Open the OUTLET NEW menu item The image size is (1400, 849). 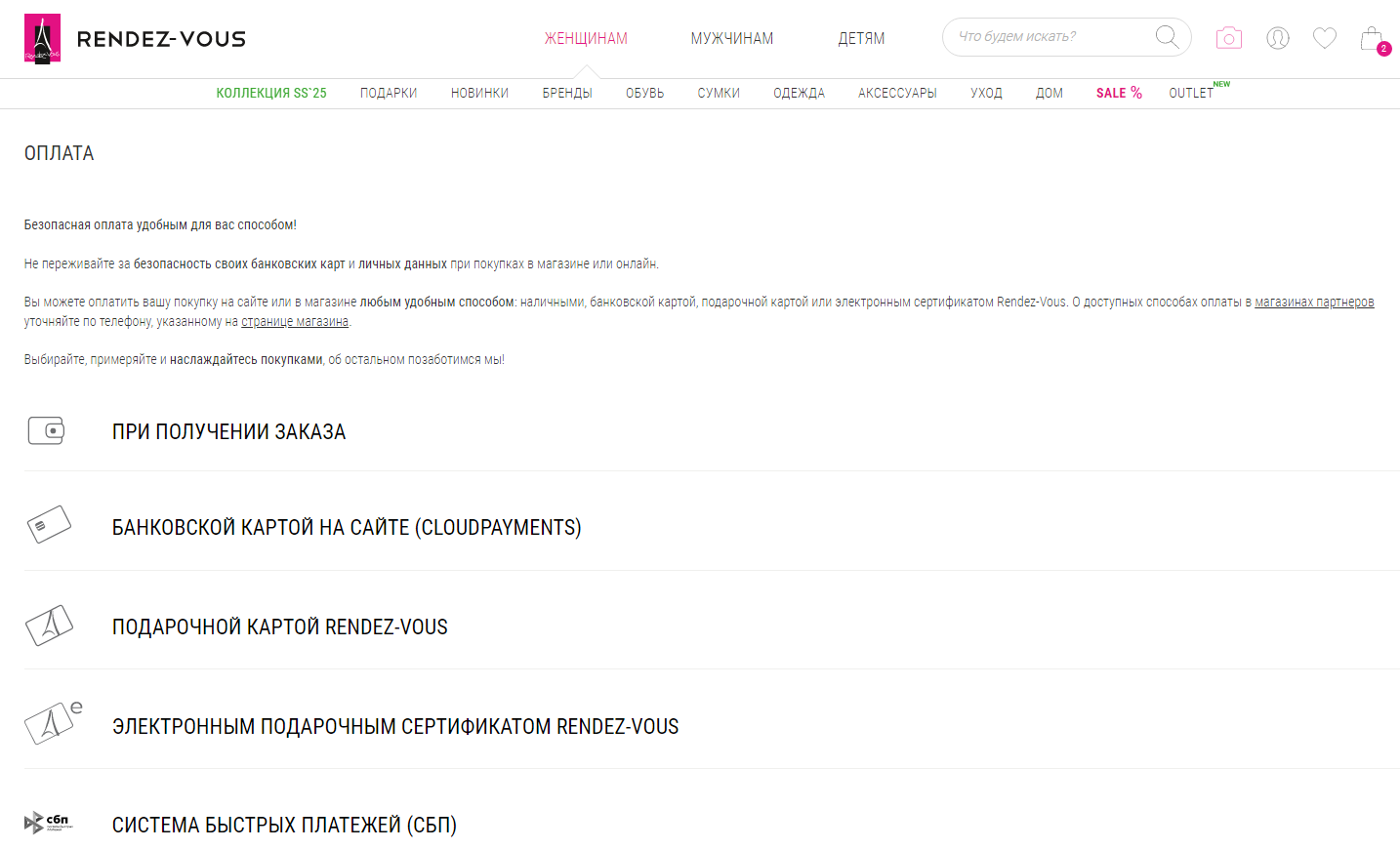tap(1199, 92)
